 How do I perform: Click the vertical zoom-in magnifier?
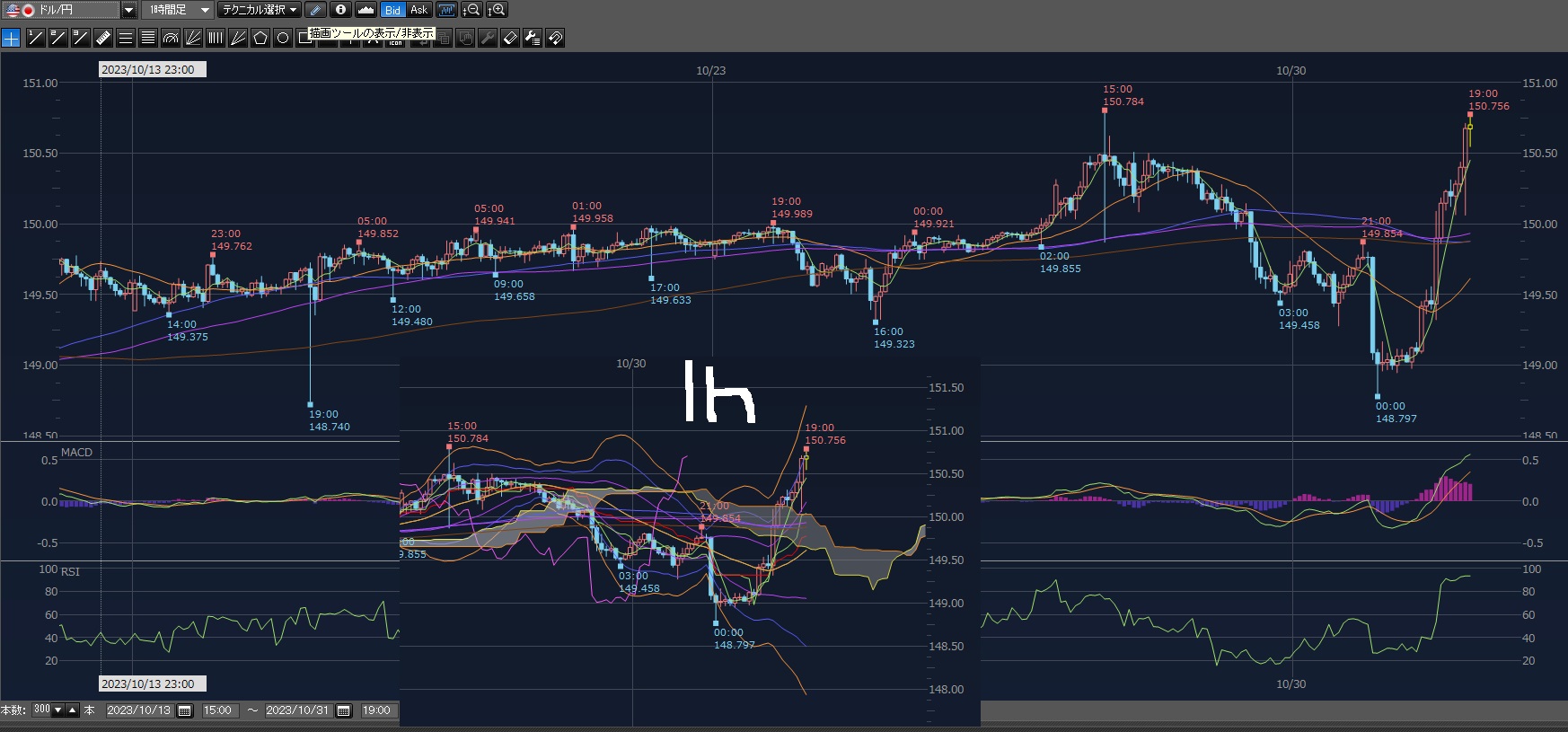pyautogui.click(x=497, y=10)
